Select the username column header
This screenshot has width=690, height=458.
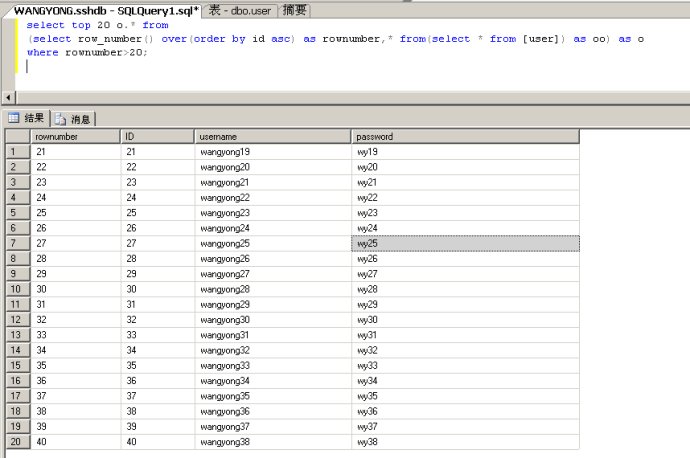tap(273, 136)
